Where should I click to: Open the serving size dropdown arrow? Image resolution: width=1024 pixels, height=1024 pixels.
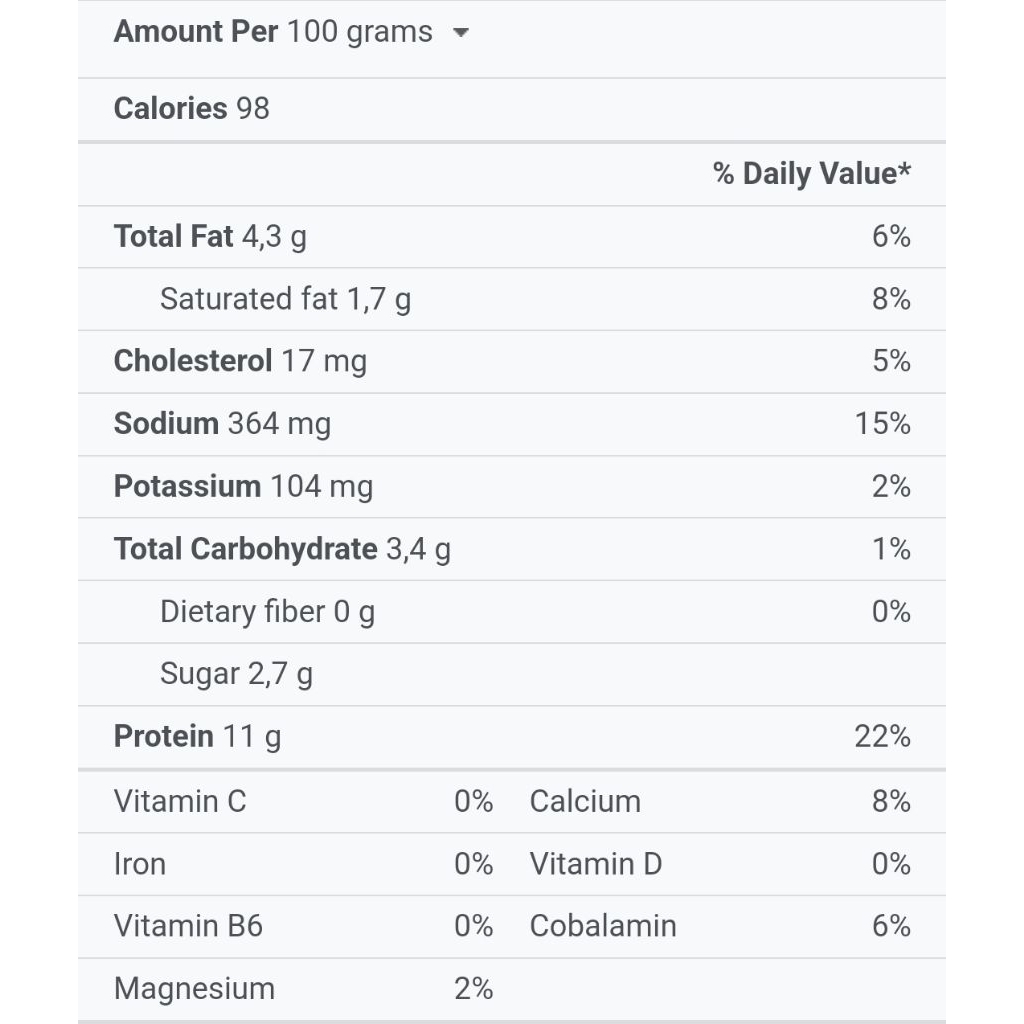coord(461,33)
